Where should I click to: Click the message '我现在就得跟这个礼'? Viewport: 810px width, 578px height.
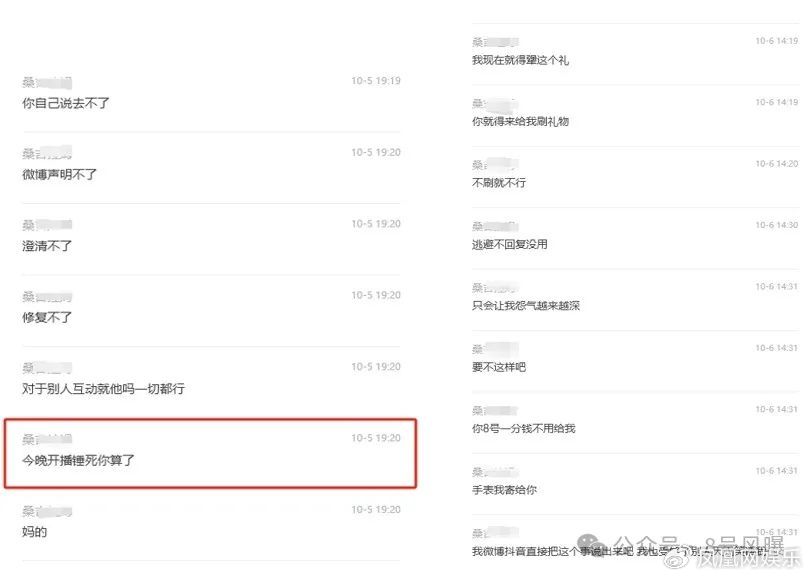coord(520,60)
